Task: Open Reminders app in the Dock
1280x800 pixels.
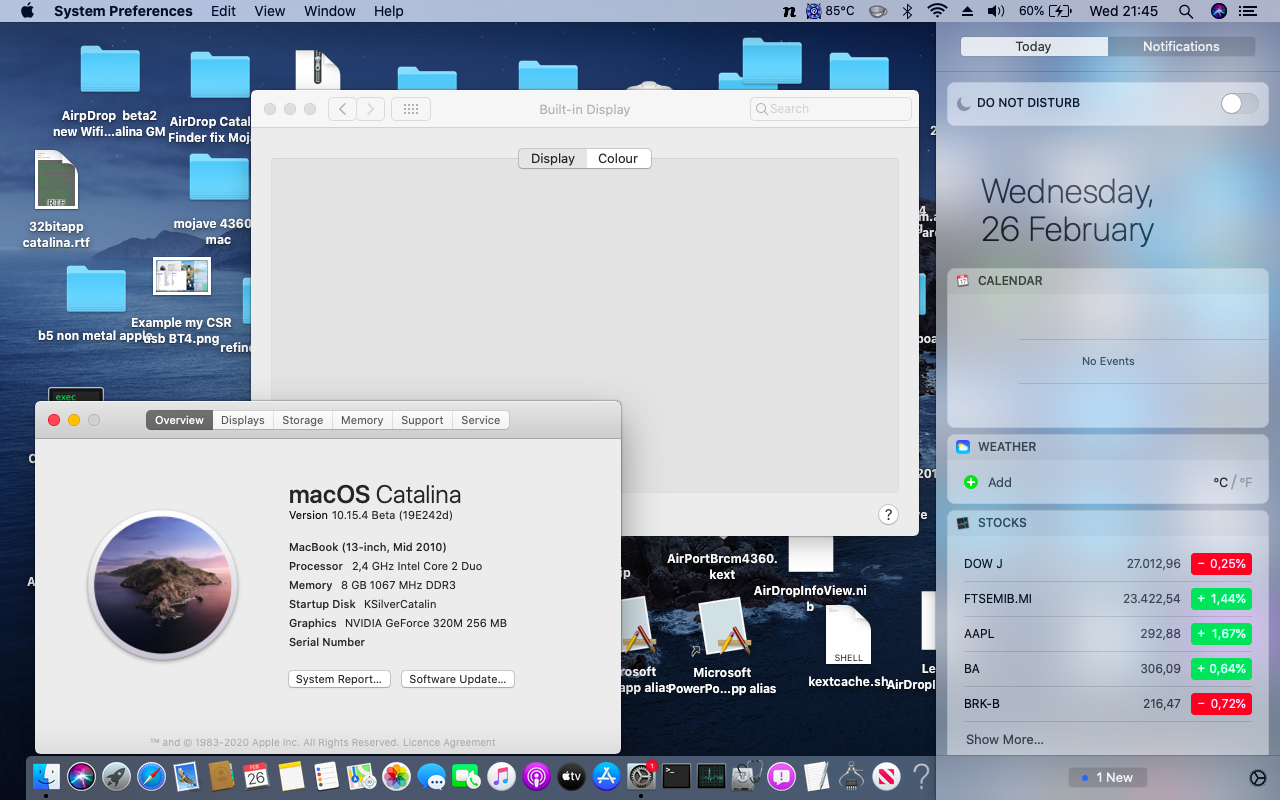Action: point(326,775)
